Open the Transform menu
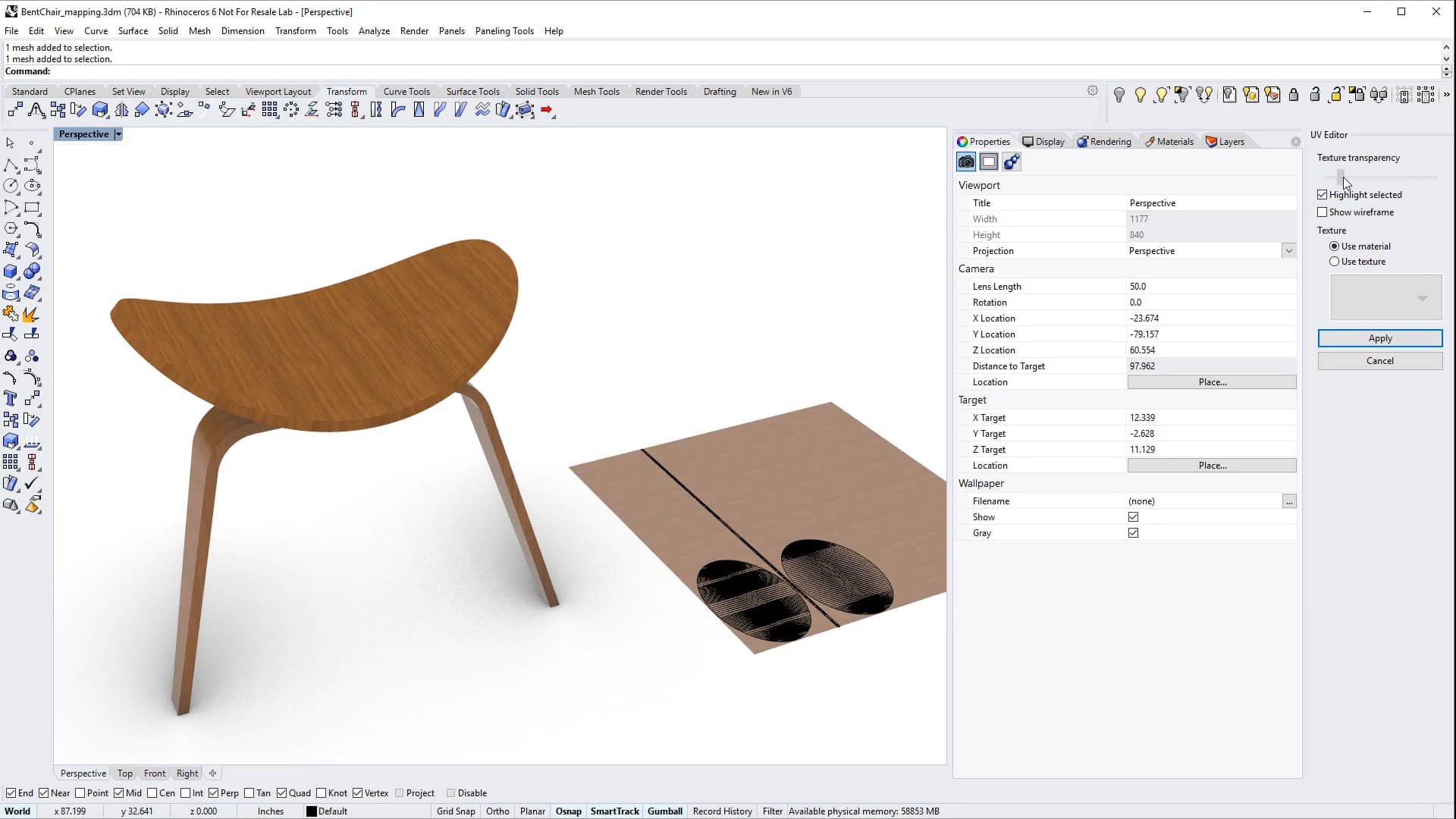 point(296,31)
